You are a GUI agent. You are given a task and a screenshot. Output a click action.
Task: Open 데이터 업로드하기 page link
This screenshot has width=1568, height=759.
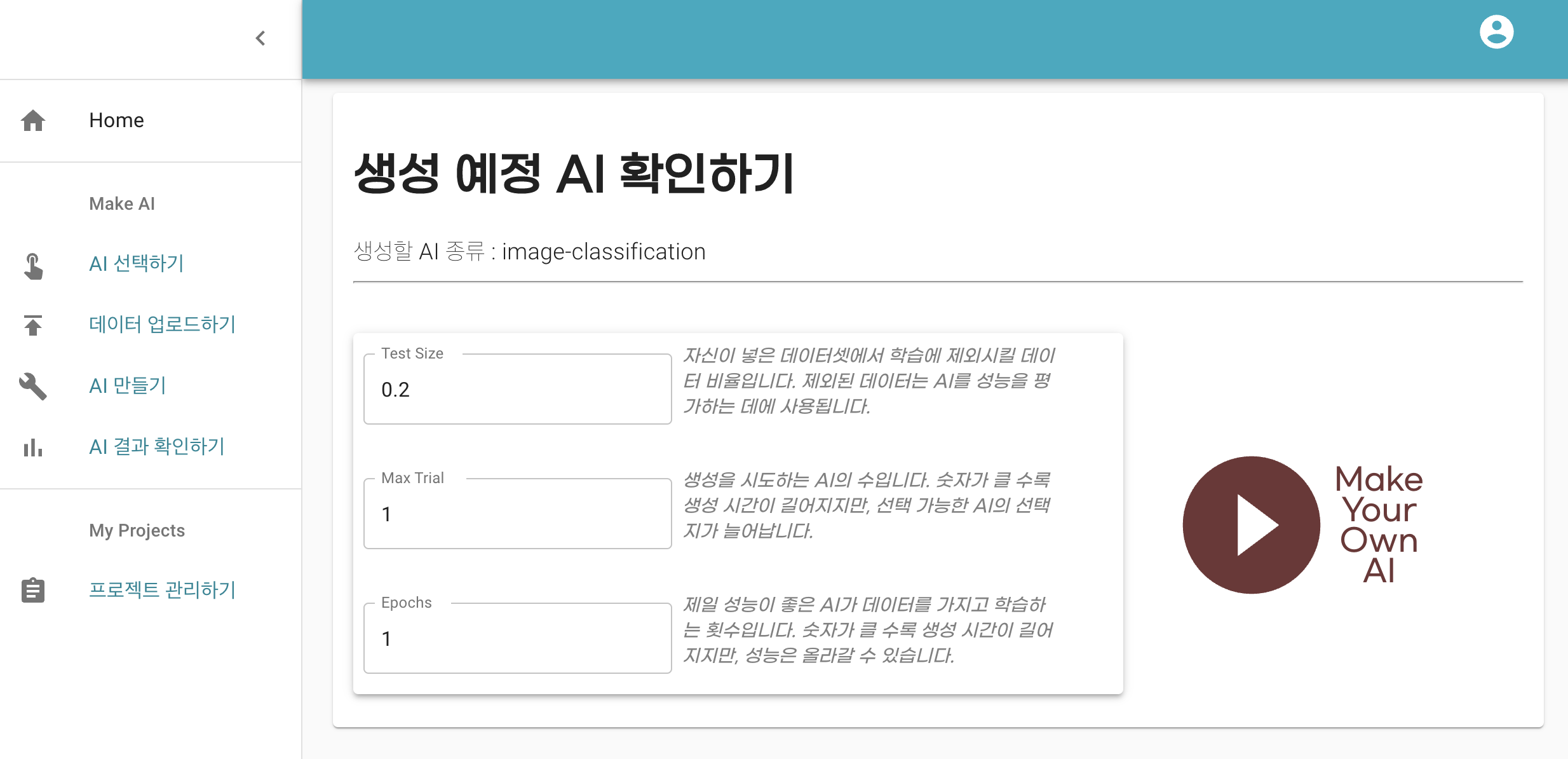(162, 324)
